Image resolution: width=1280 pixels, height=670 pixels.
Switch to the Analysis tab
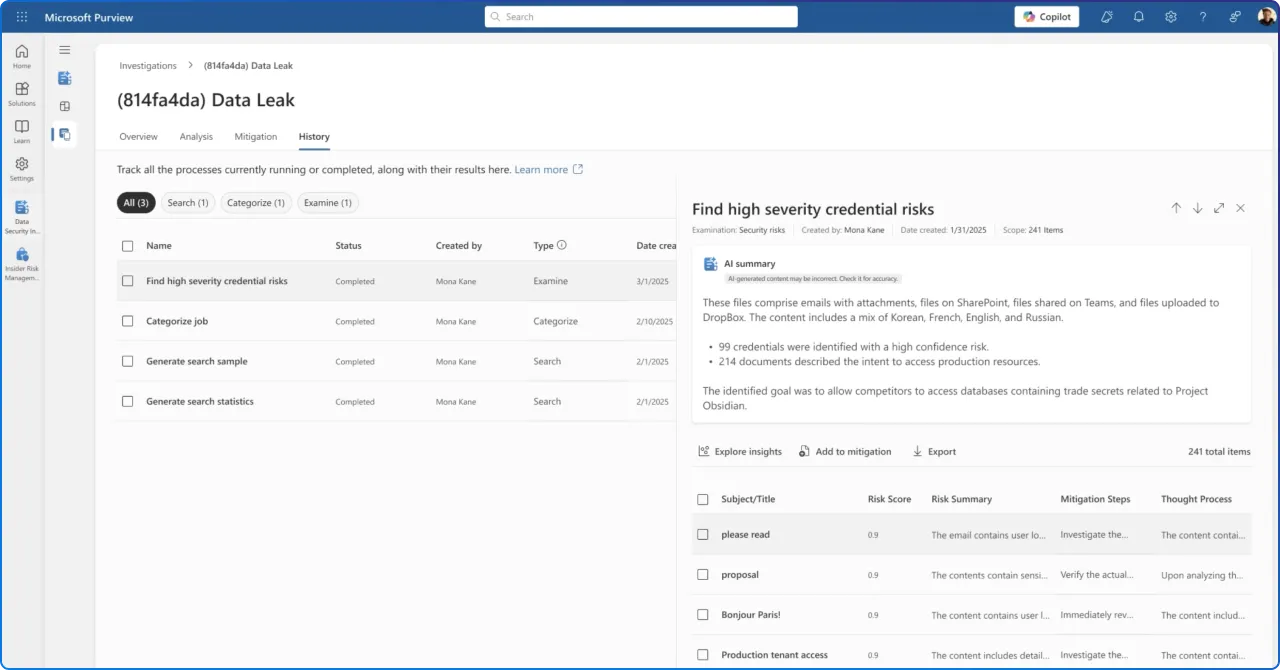pyautogui.click(x=196, y=137)
